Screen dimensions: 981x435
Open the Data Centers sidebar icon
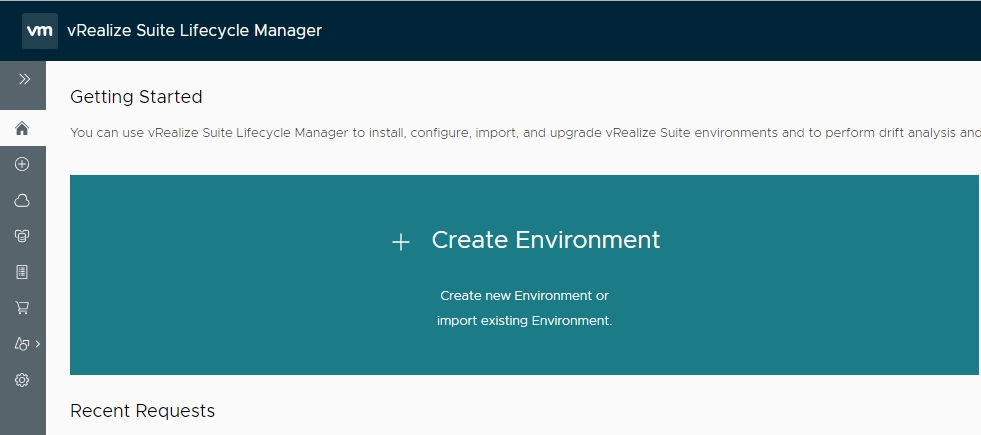click(x=22, y=236)
